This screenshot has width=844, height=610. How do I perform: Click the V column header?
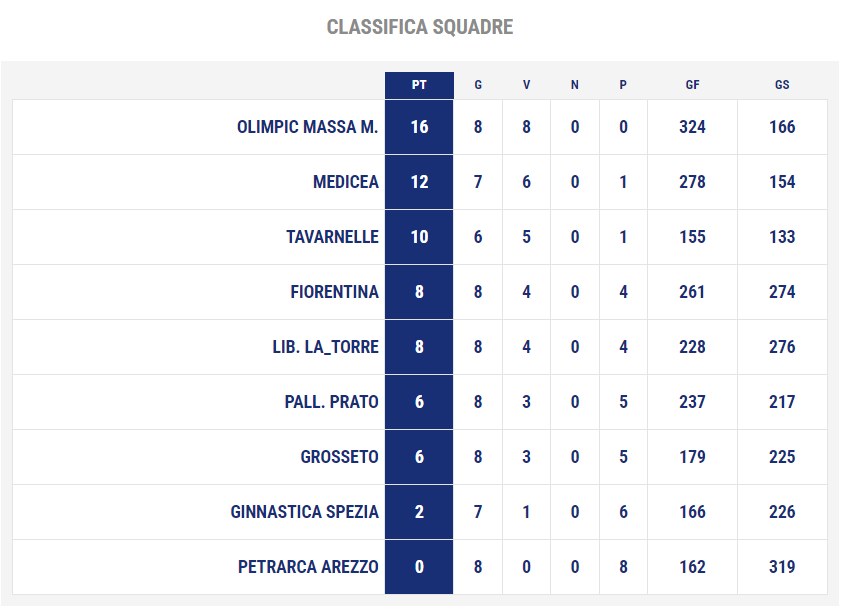click(526, 85)
